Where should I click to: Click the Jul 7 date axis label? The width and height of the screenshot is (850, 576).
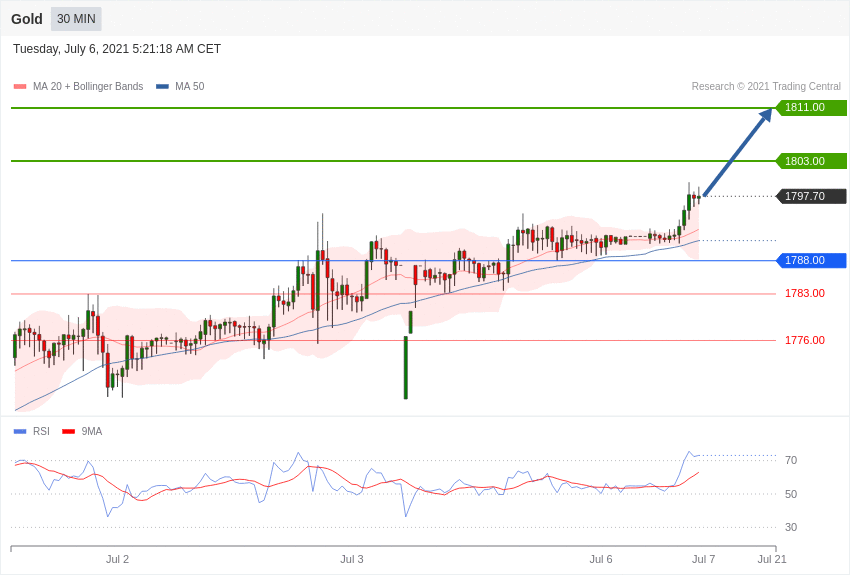[x=704, y=559]
